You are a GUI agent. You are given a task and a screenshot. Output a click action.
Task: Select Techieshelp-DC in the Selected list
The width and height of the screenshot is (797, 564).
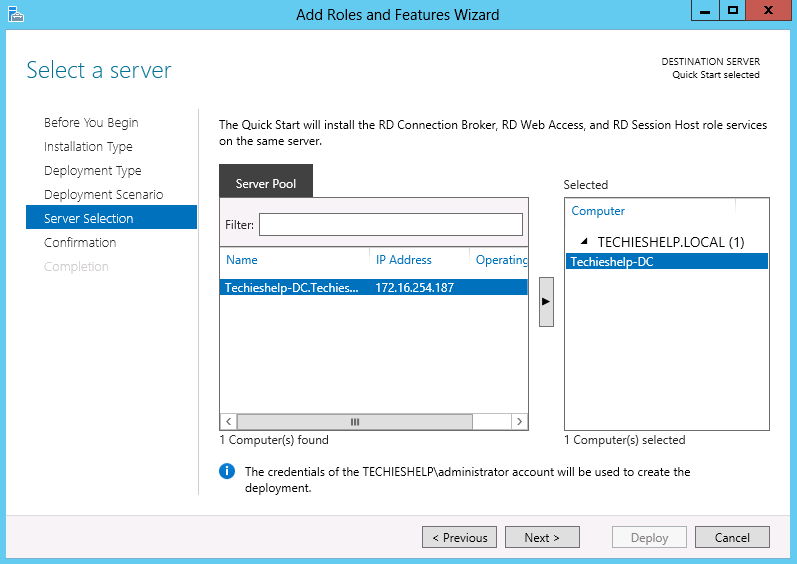click(x=666, y=262)
